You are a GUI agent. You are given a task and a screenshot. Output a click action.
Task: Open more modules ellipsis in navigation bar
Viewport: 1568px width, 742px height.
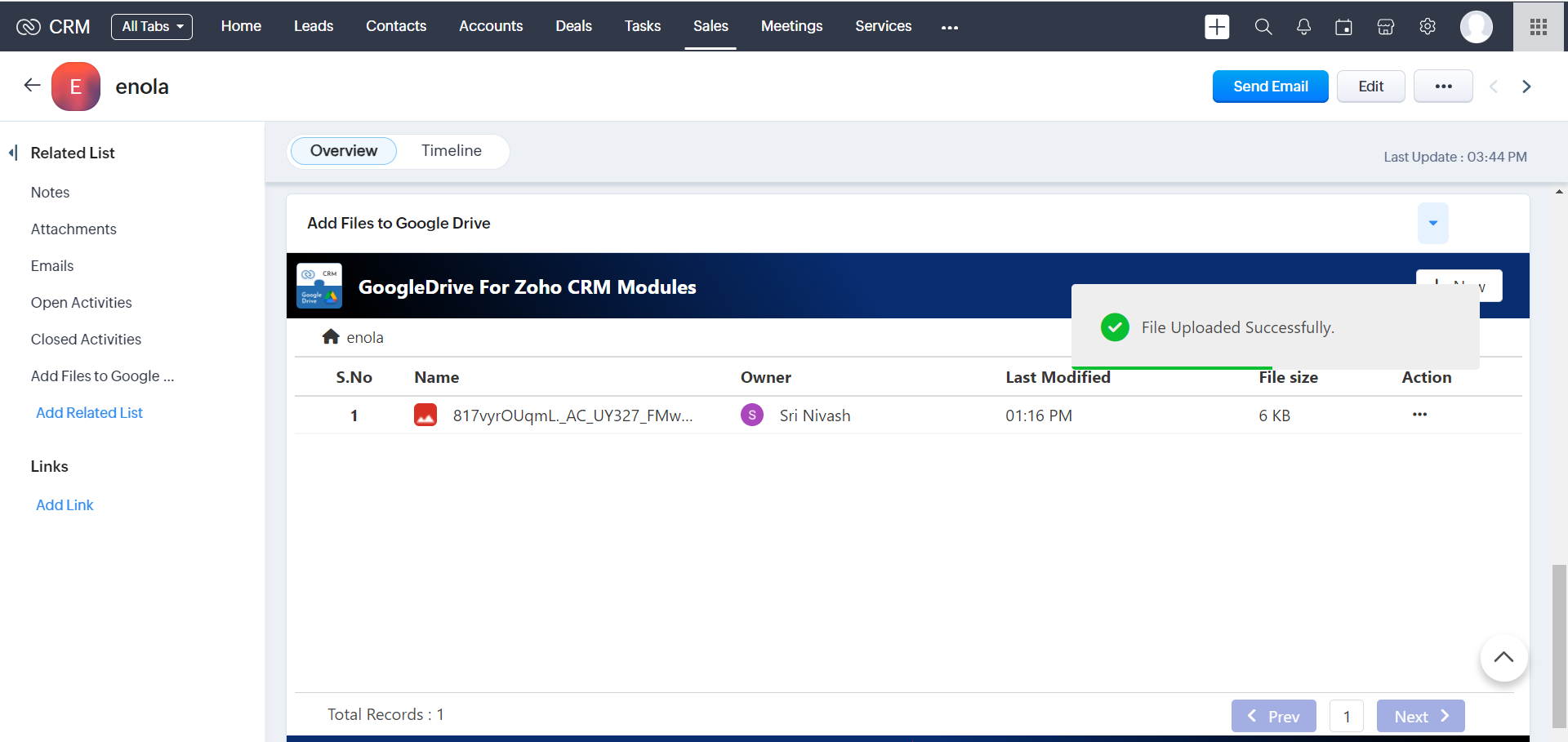(949, 27)
